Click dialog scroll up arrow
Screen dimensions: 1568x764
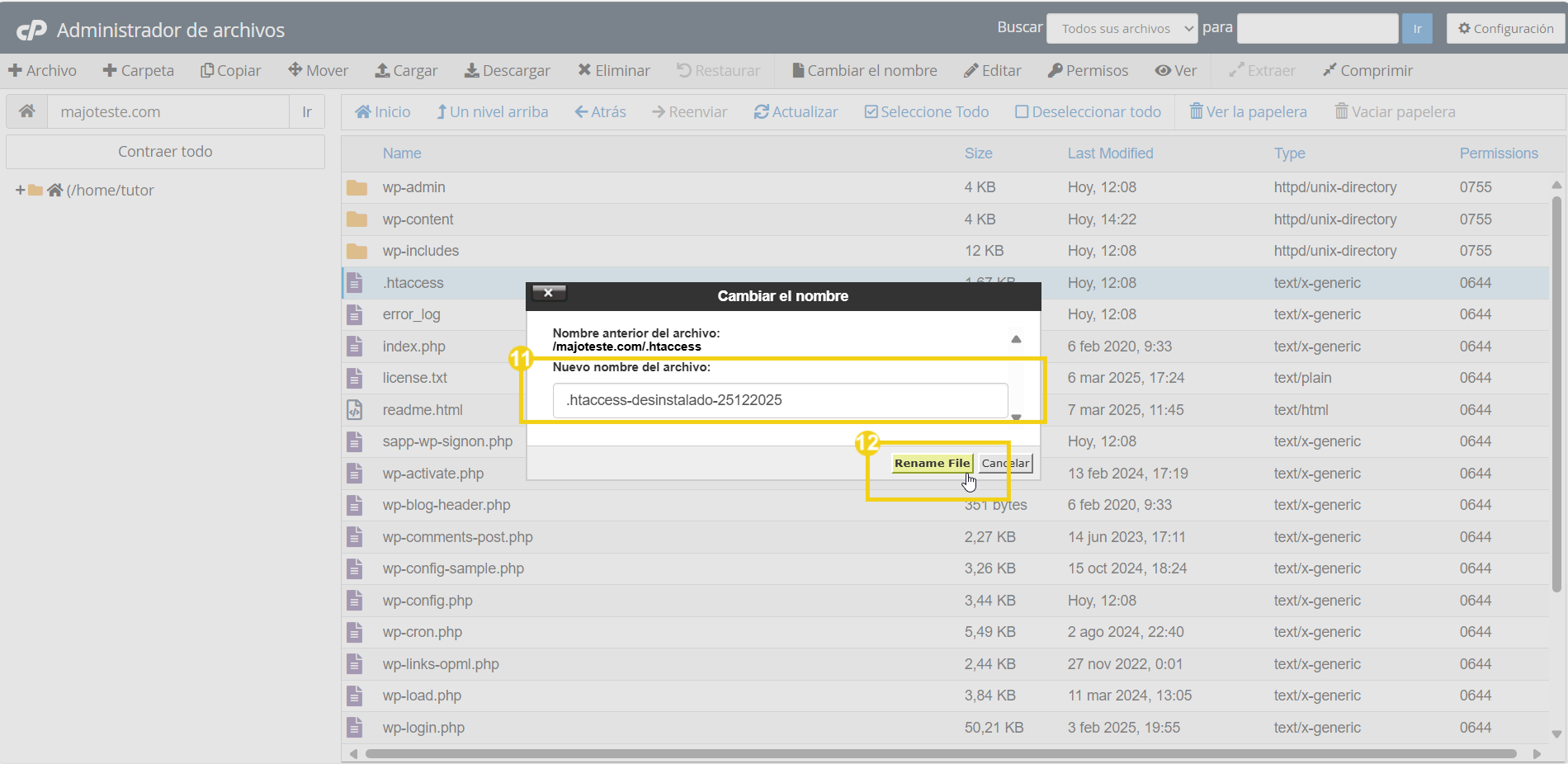(1016, 339)
